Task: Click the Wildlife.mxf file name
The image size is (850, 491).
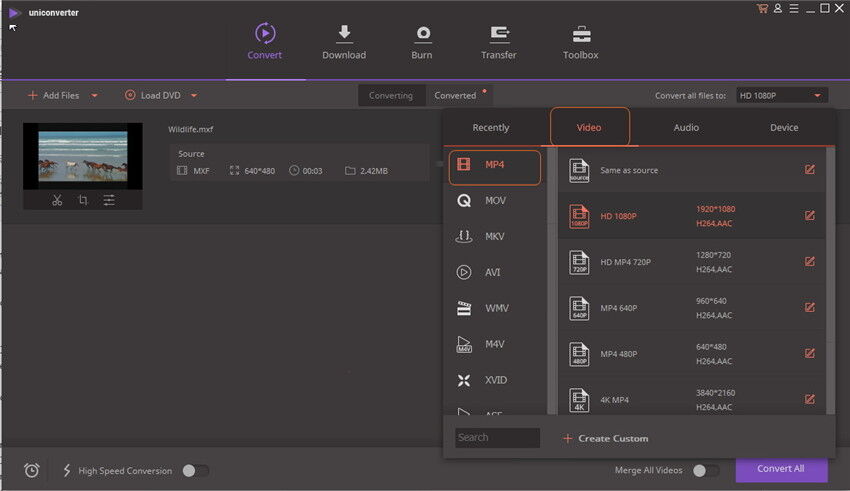Action: [190, 130]
